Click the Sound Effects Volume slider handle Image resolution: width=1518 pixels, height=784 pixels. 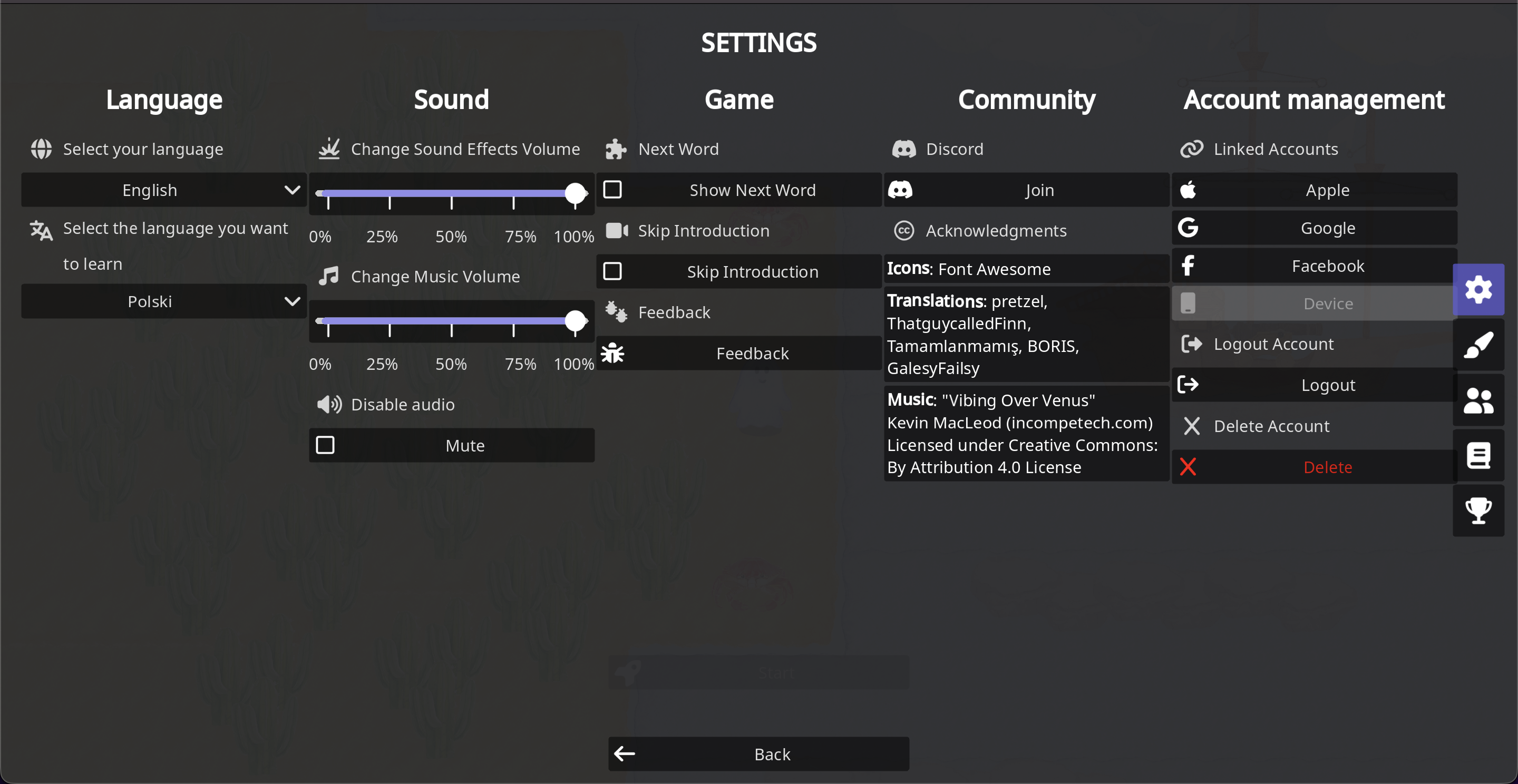coord(575,193)
